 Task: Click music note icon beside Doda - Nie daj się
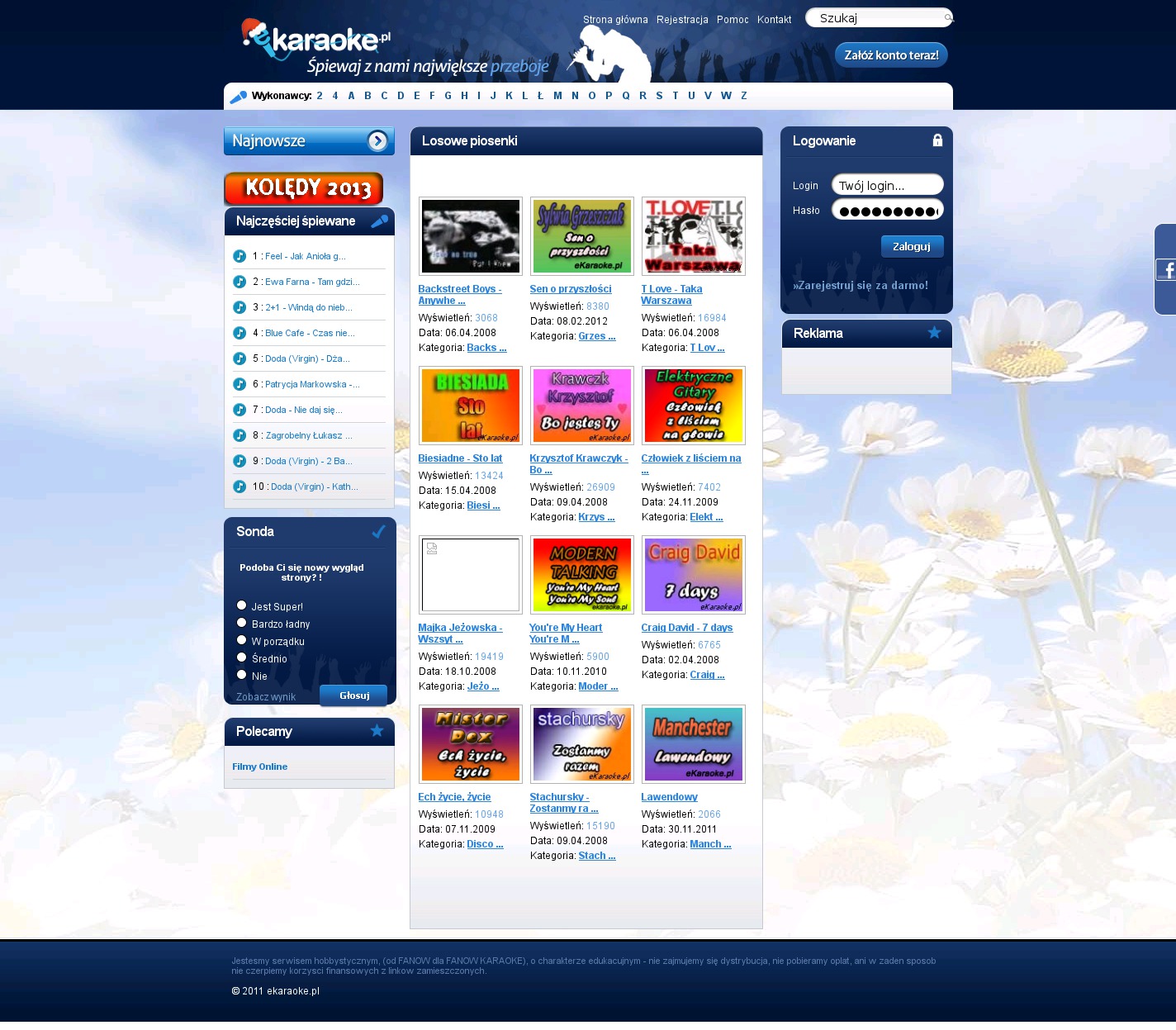(239, 410)
